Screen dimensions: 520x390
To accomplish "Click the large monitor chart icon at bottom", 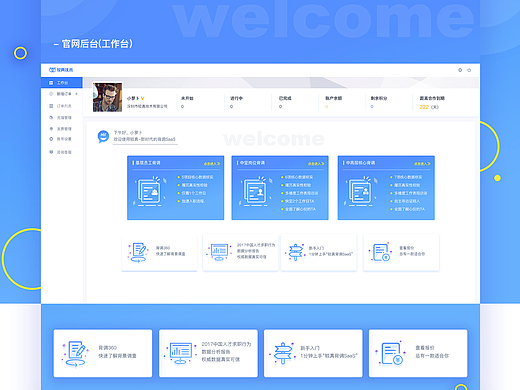I will point(180,353).
